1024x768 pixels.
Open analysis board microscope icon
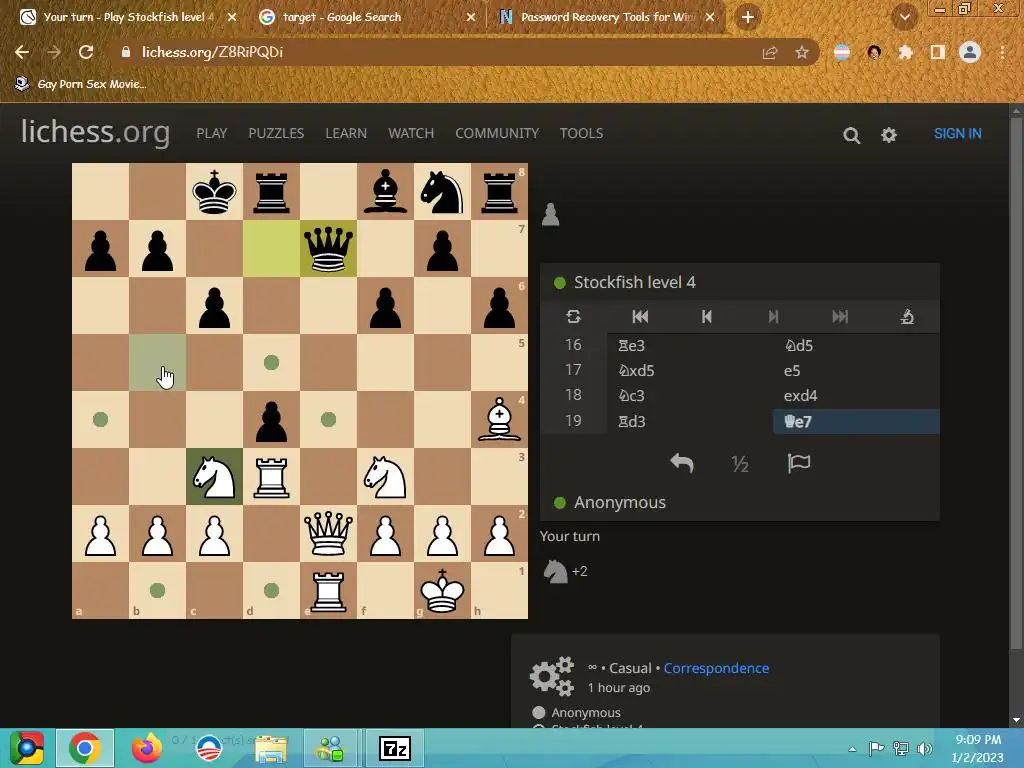(x=907, y=317)
